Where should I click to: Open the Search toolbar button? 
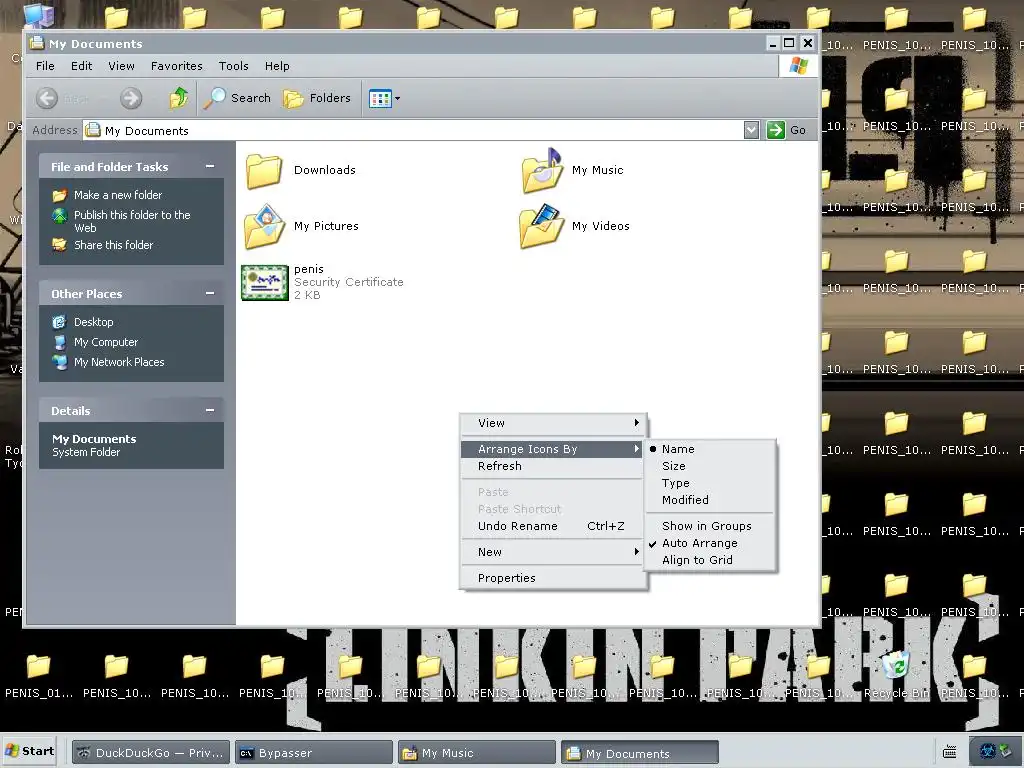236,98
